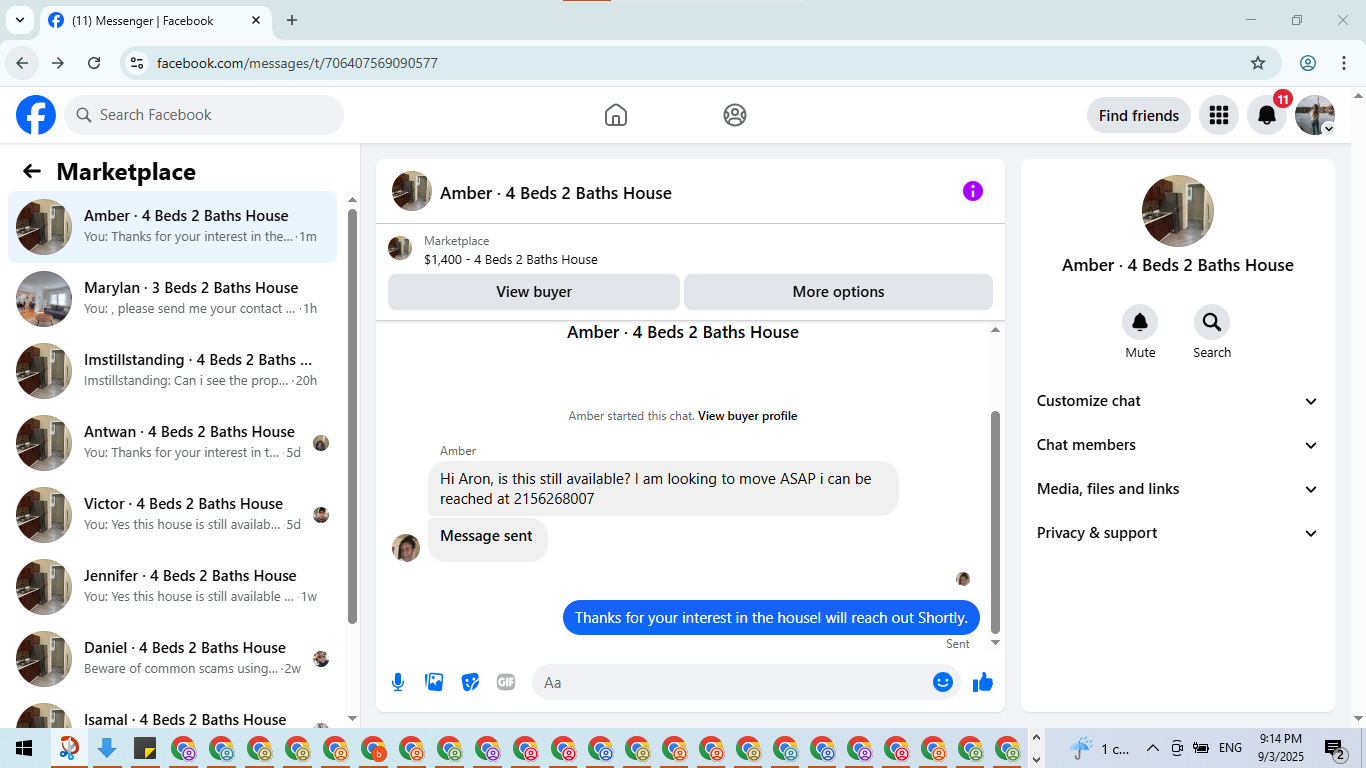This screenshot has height=768, width=1366.
Task: Click the sent message about house interest
Action: 771,617
